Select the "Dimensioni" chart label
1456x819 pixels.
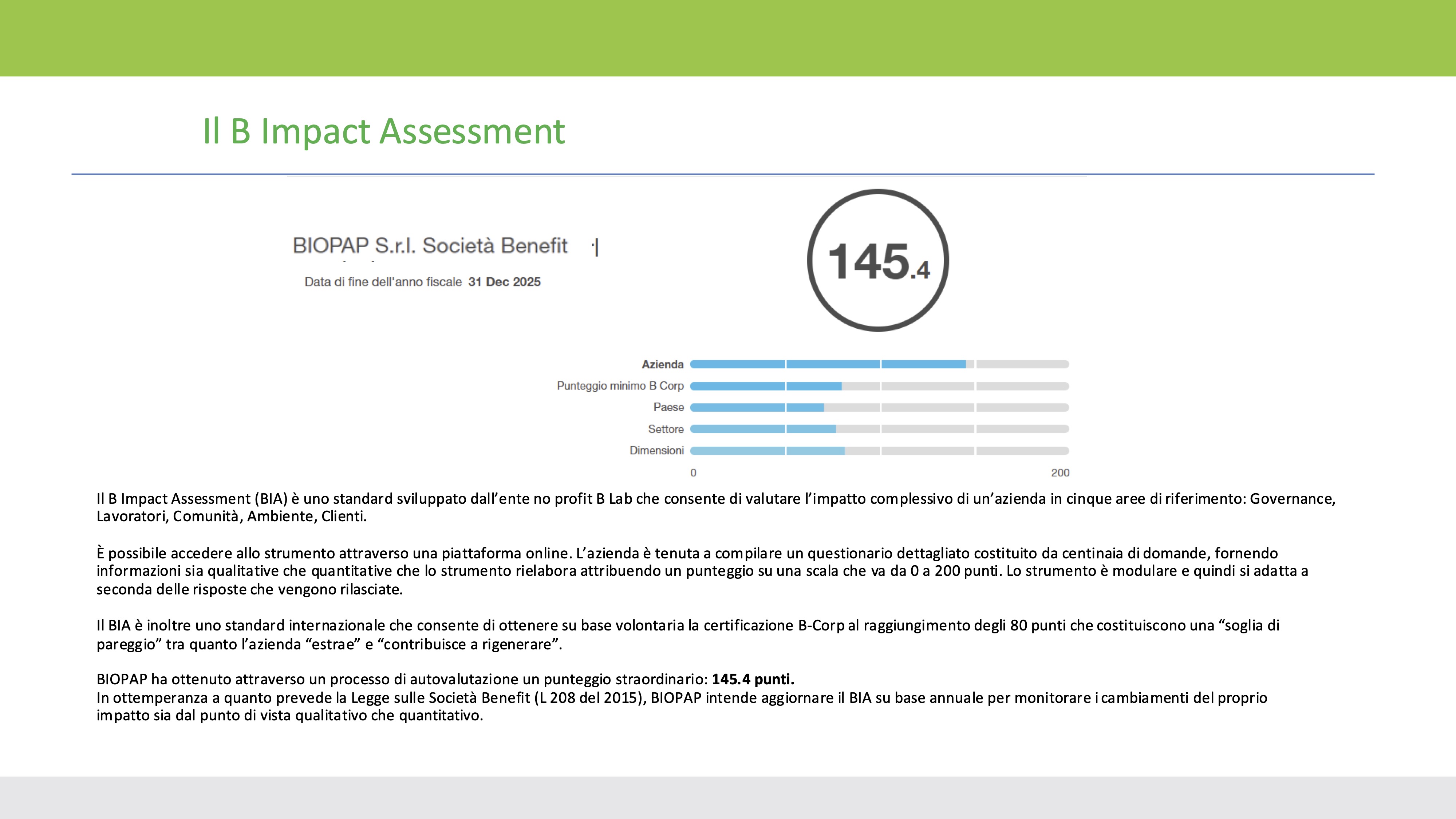tap(657, 451)
